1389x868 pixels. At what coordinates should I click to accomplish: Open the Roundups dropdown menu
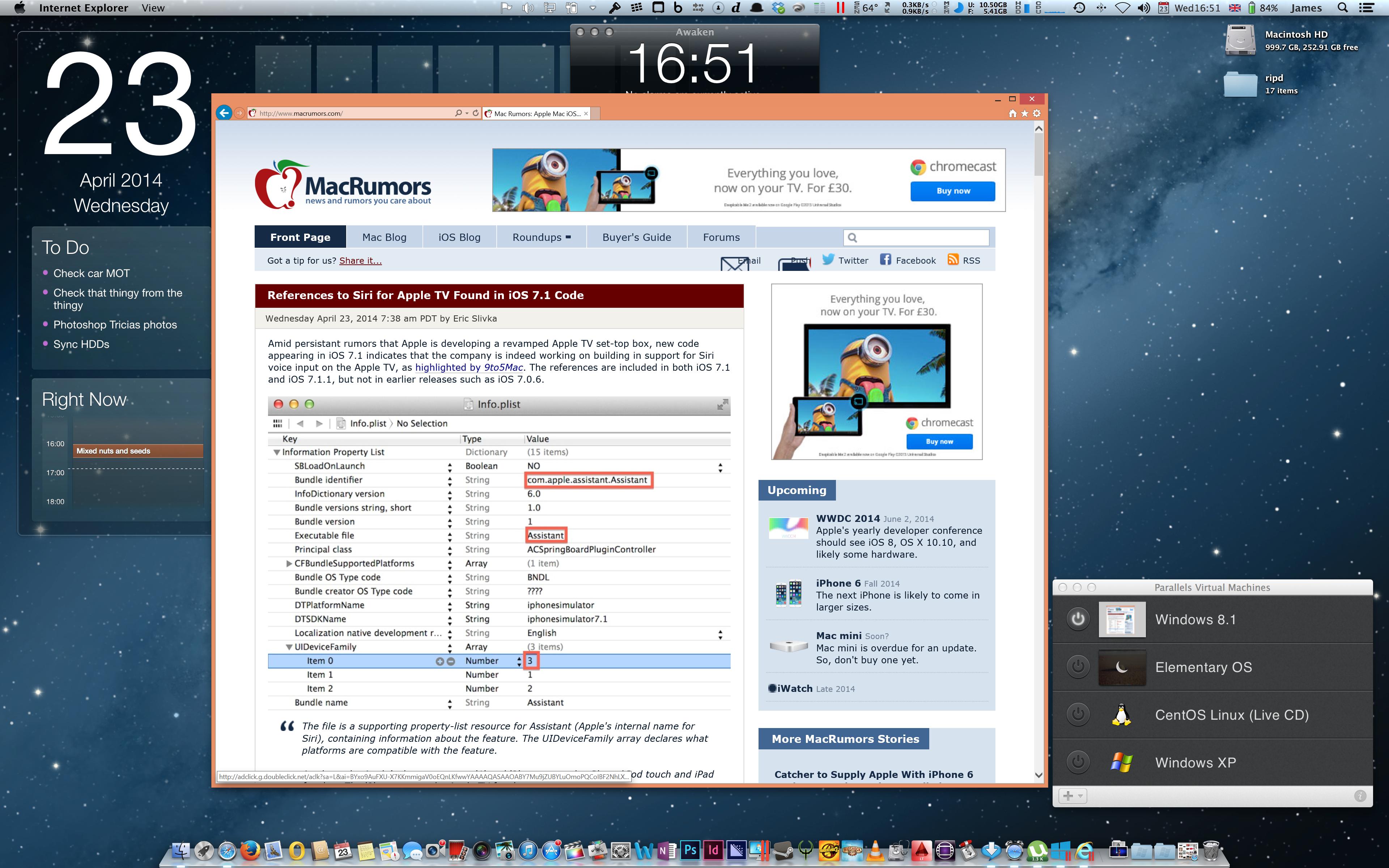541,237
